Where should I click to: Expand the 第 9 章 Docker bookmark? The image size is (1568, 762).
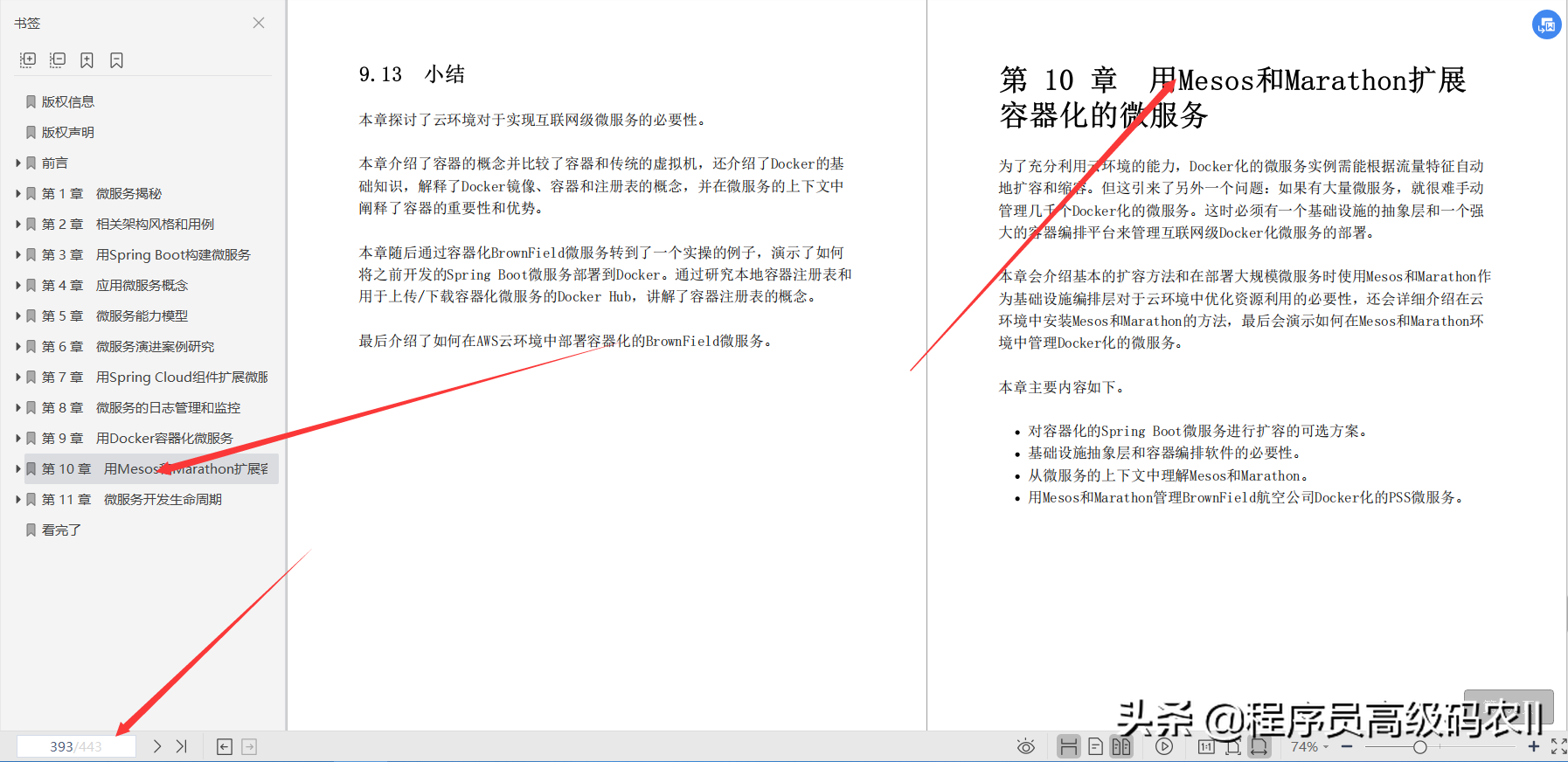click(x=18, y=438)
